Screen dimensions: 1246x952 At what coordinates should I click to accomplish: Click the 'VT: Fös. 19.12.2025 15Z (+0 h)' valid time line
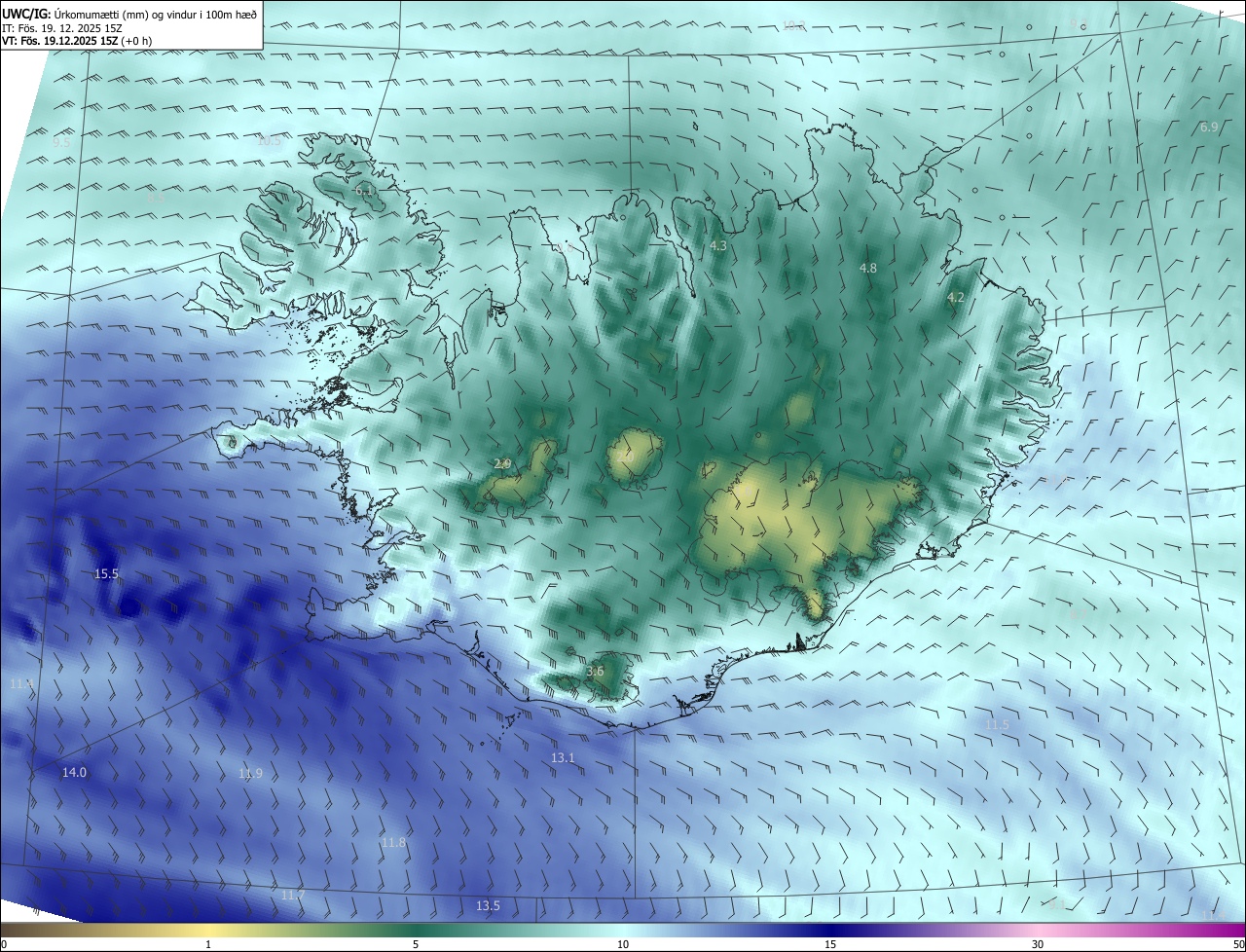[77, 41]
